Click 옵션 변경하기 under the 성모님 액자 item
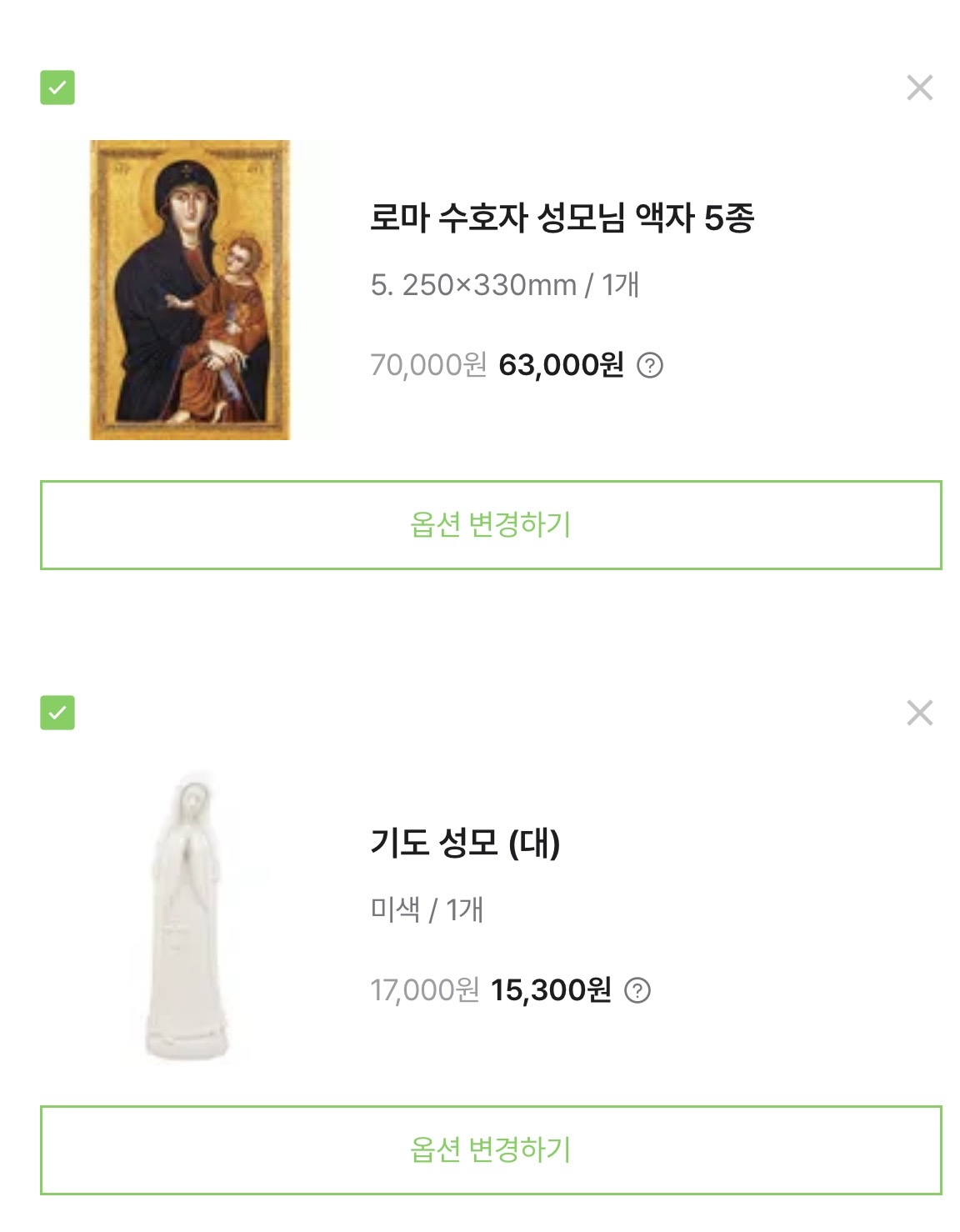Viewport: 960px width, 1232px height. (491, 525)
